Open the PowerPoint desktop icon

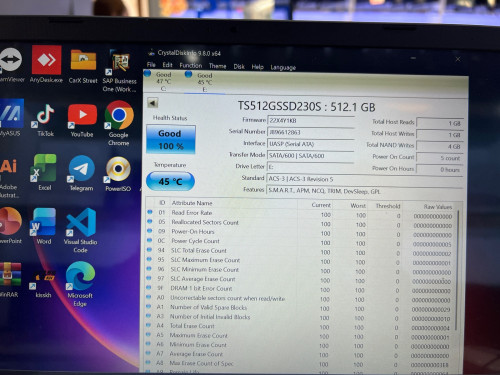(x=10, y=225)
